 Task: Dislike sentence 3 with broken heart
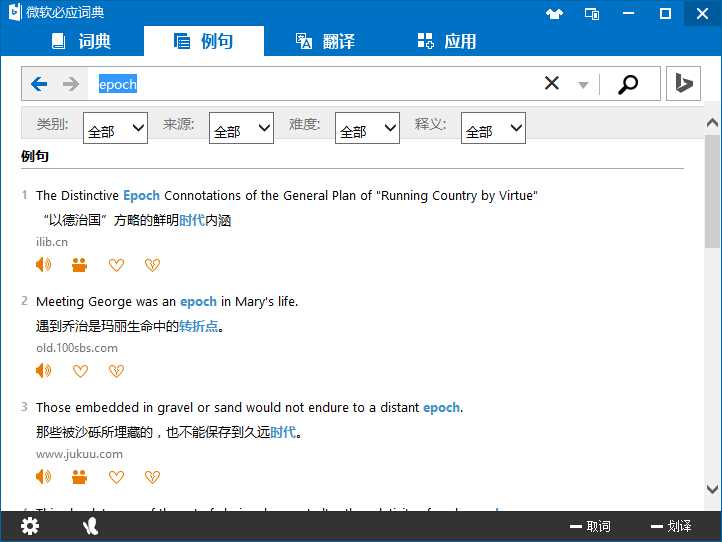(152, 477)
